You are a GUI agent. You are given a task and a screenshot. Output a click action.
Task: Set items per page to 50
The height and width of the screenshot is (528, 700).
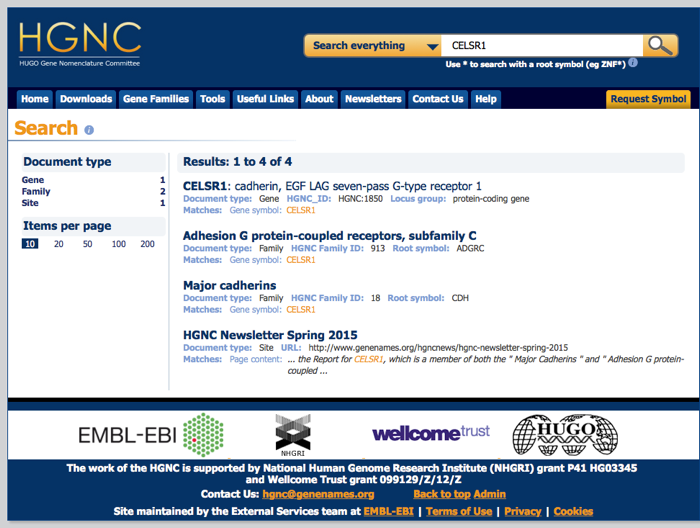(88, 244)
